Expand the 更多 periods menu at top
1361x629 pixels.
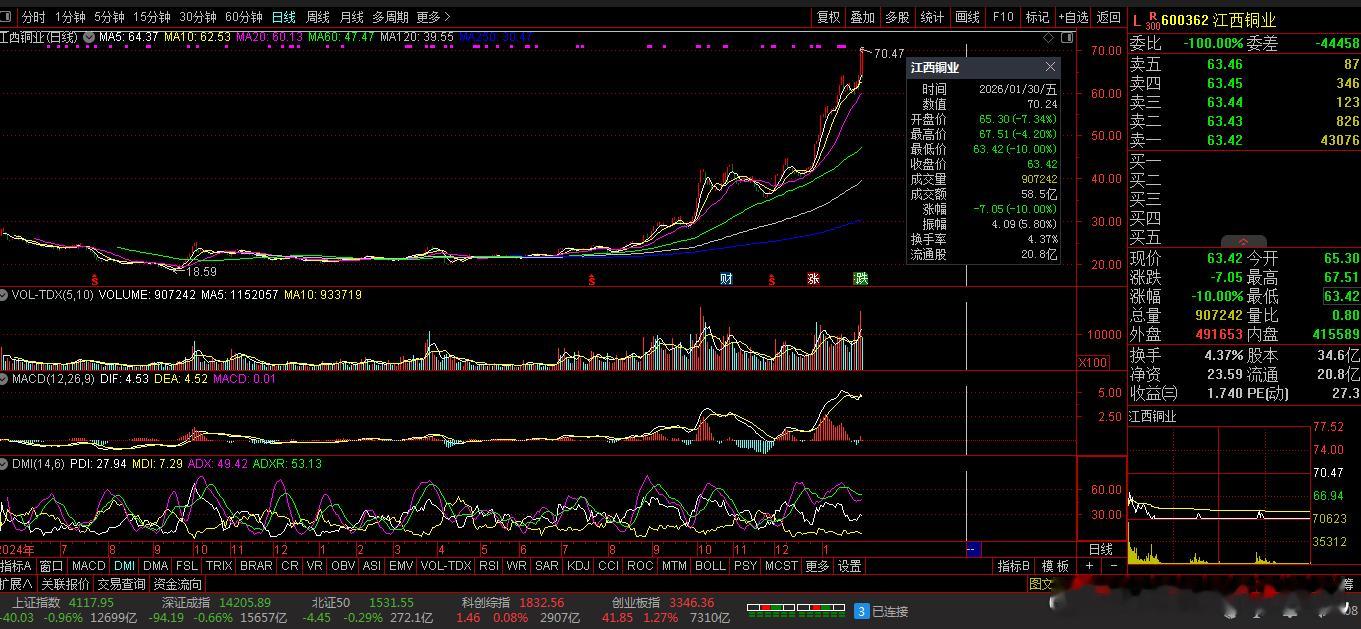pos(433,17)
